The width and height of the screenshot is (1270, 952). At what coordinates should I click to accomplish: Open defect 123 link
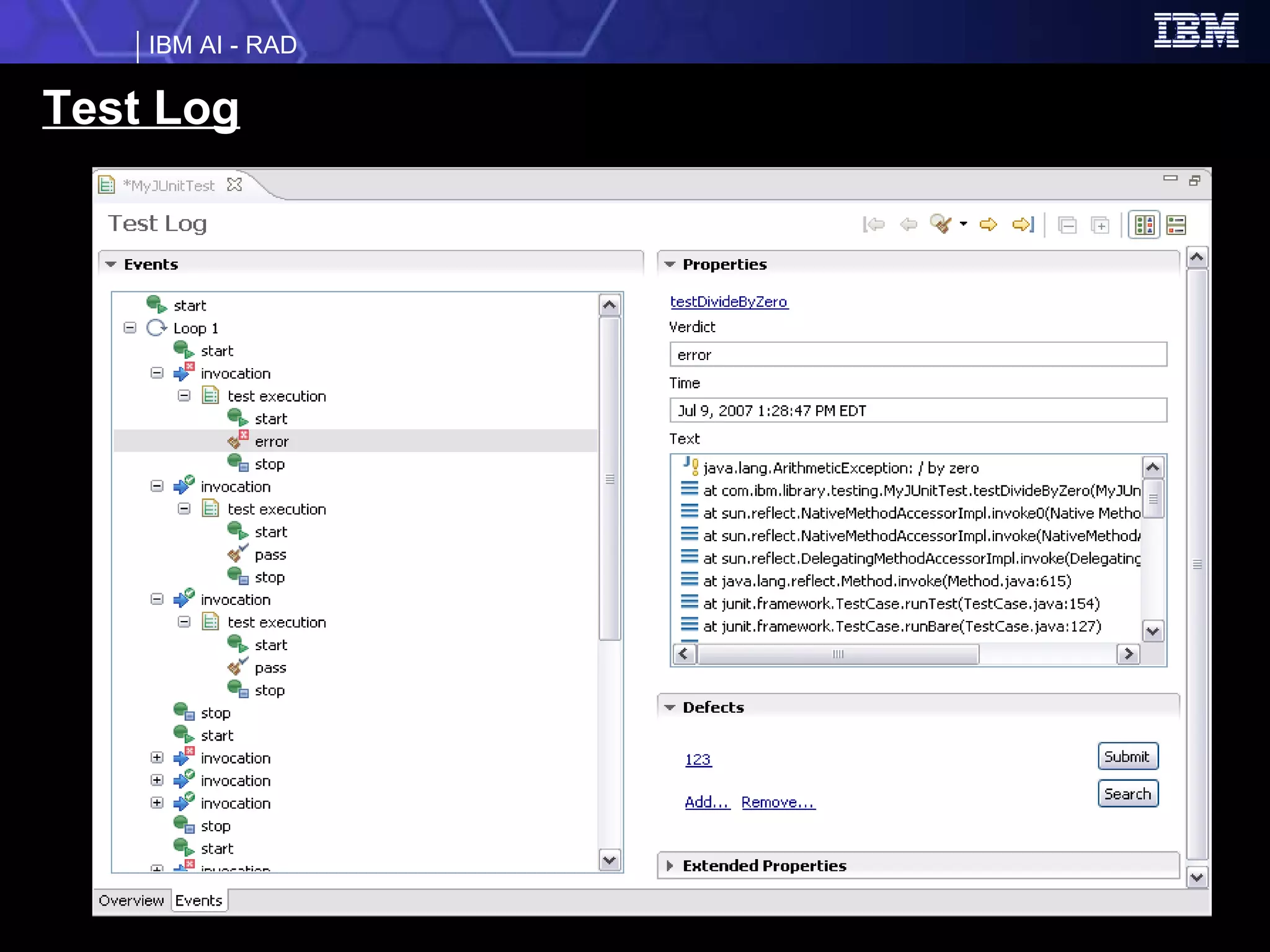click(x=698, y=760)
